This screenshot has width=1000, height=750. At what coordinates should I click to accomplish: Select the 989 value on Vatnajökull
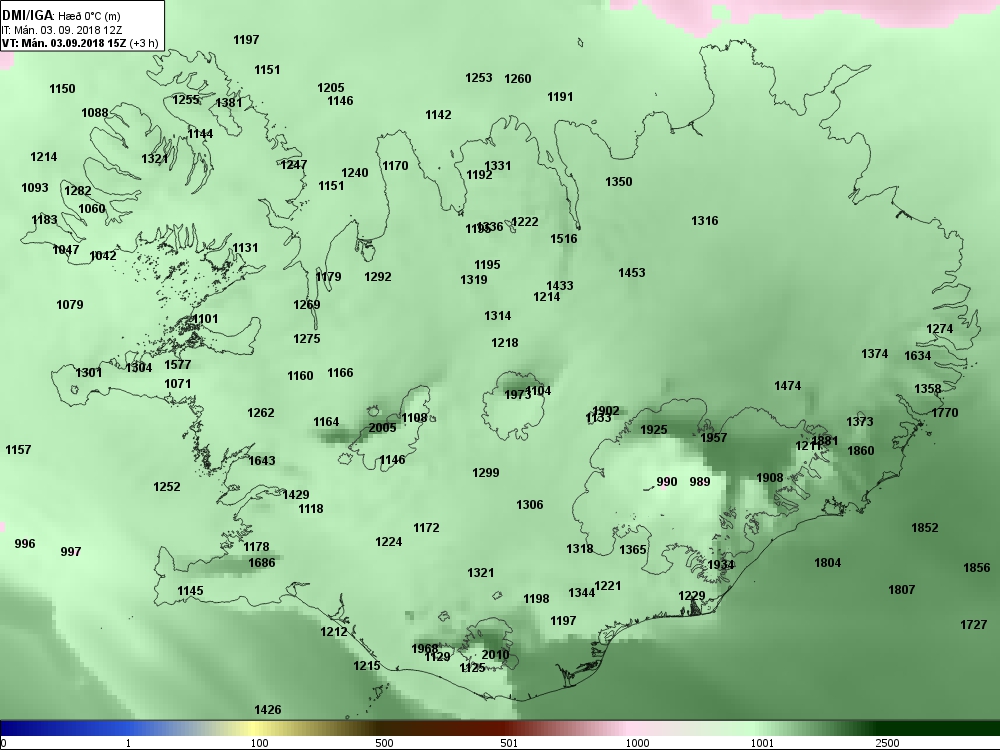click(x=700, y=482)
